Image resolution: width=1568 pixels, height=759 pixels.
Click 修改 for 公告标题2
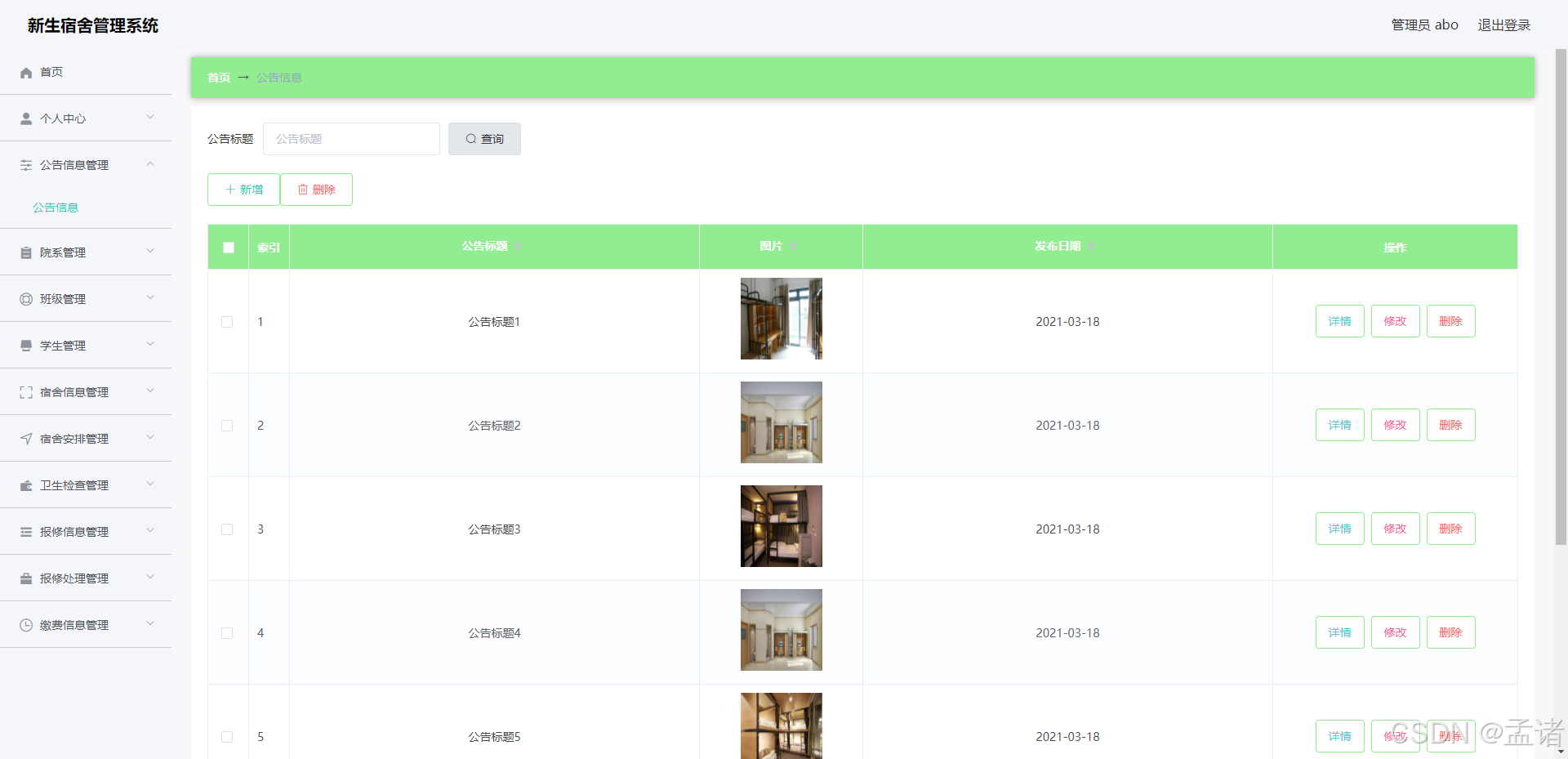[1395, 425]
